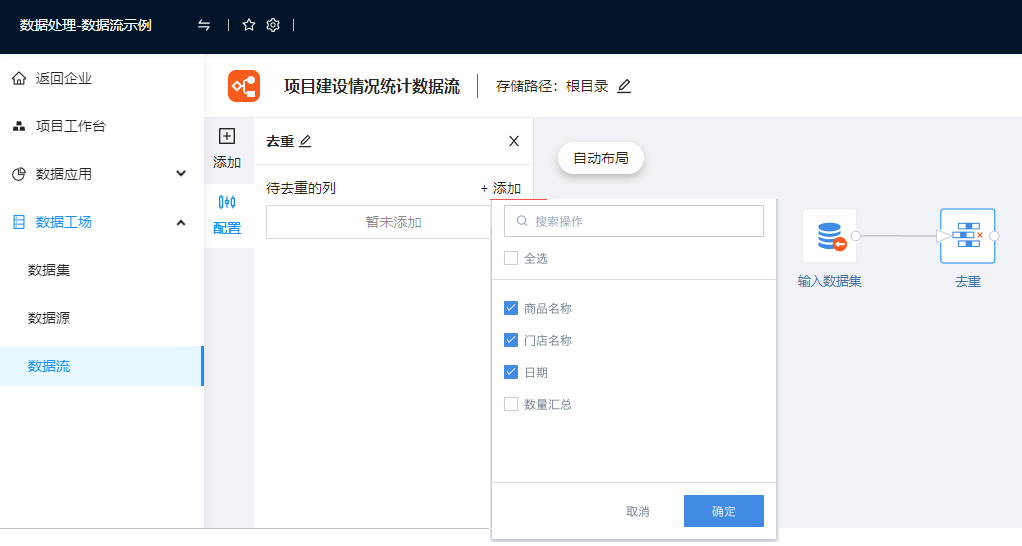1022x546 pixels.
Task: Click the orange data flow logo icon
Action: click(244, 86)
